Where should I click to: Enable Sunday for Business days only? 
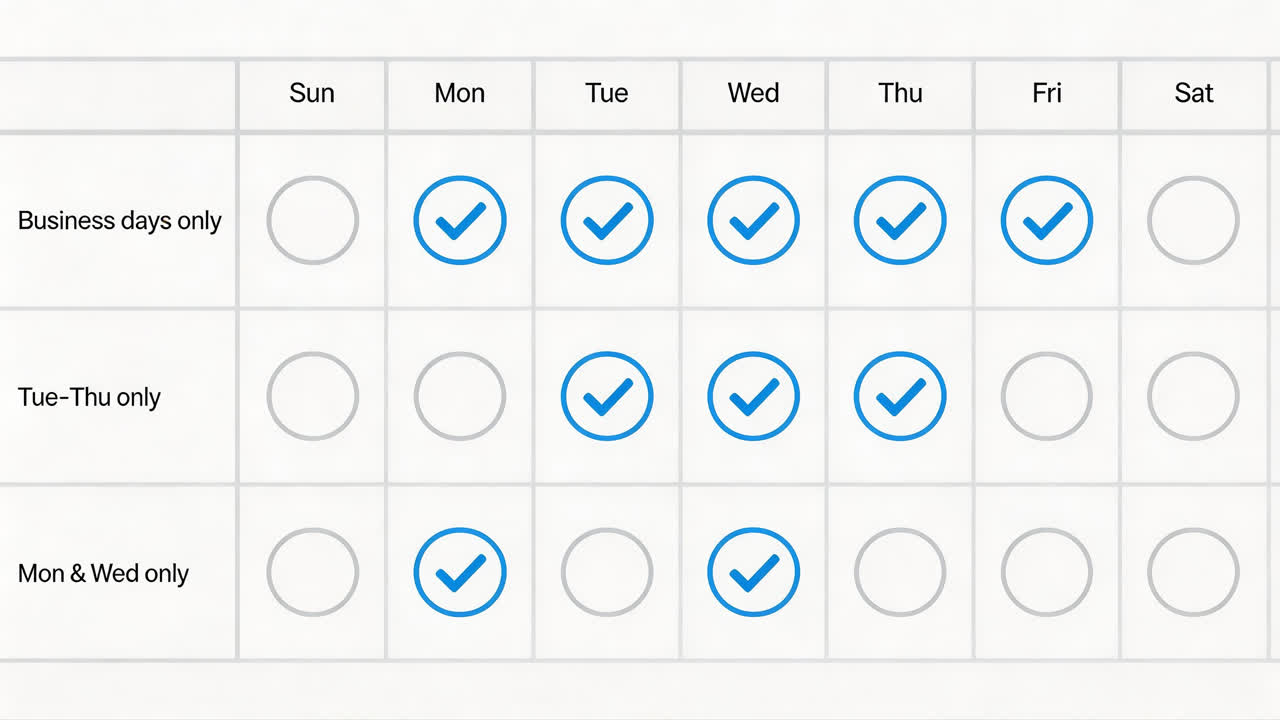(312, 220)
